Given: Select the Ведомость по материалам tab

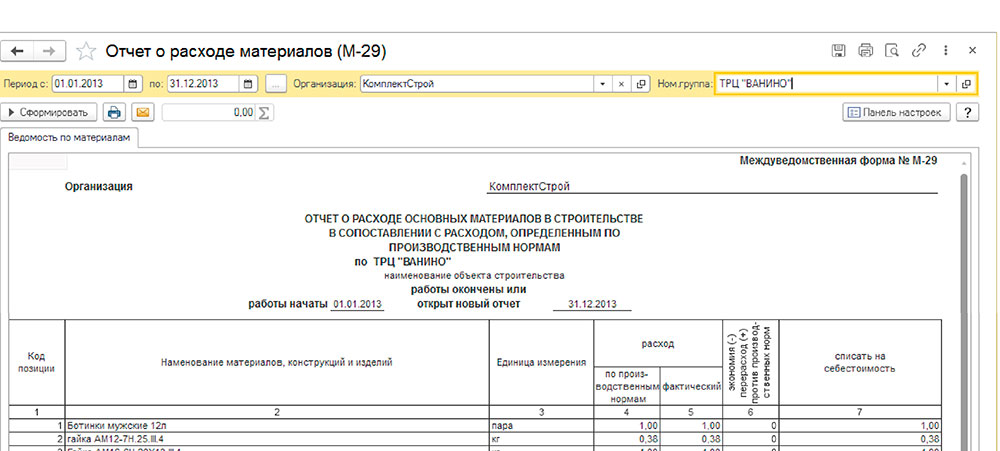Looking at the screenshot, I should 69,138.
